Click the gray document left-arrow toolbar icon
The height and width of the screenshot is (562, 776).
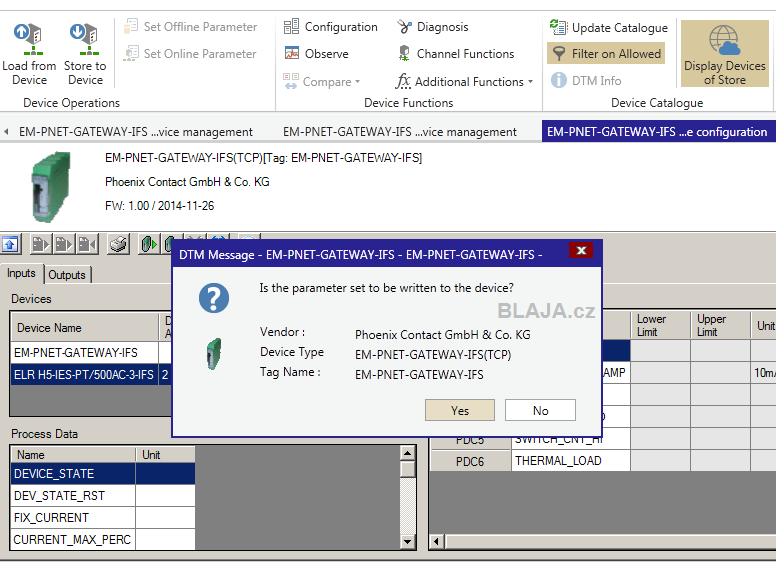87,244
